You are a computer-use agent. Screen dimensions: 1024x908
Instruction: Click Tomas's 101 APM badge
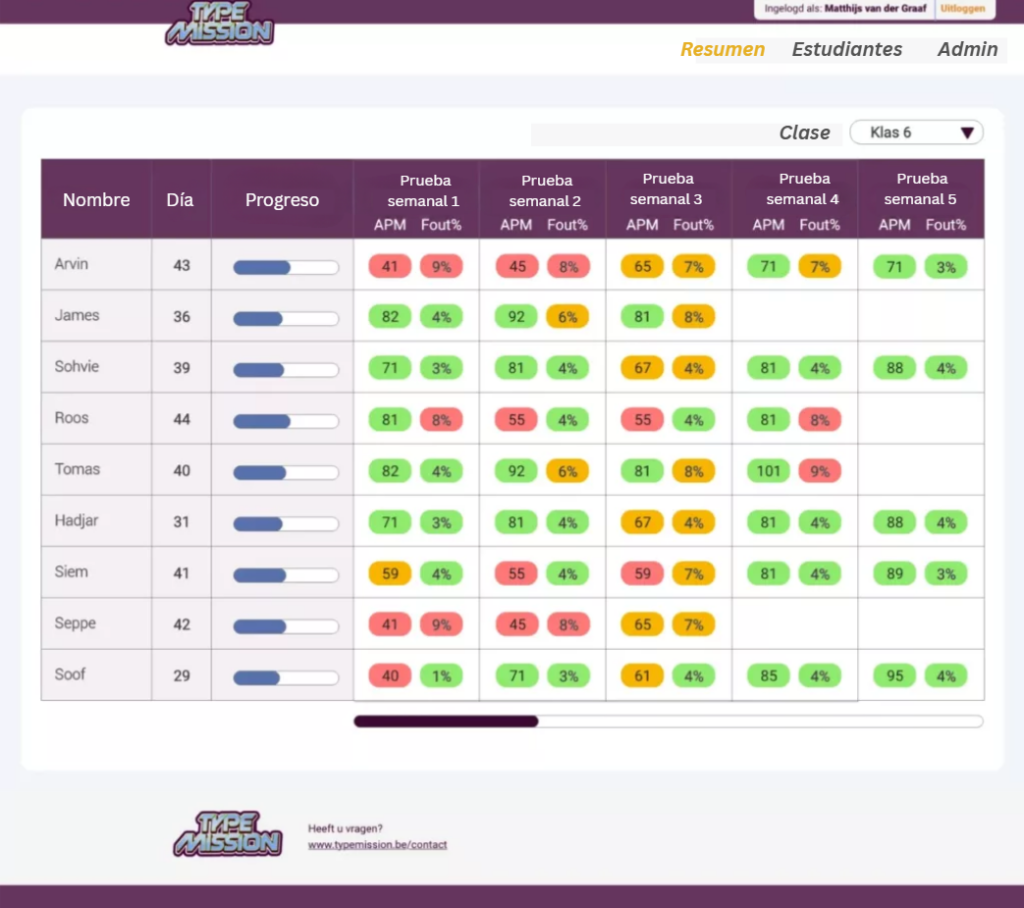coord(768,471)
